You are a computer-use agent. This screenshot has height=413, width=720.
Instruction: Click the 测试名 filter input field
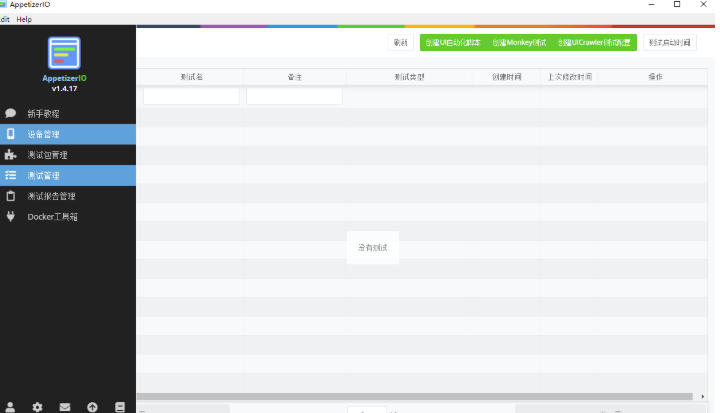[191, 96]
